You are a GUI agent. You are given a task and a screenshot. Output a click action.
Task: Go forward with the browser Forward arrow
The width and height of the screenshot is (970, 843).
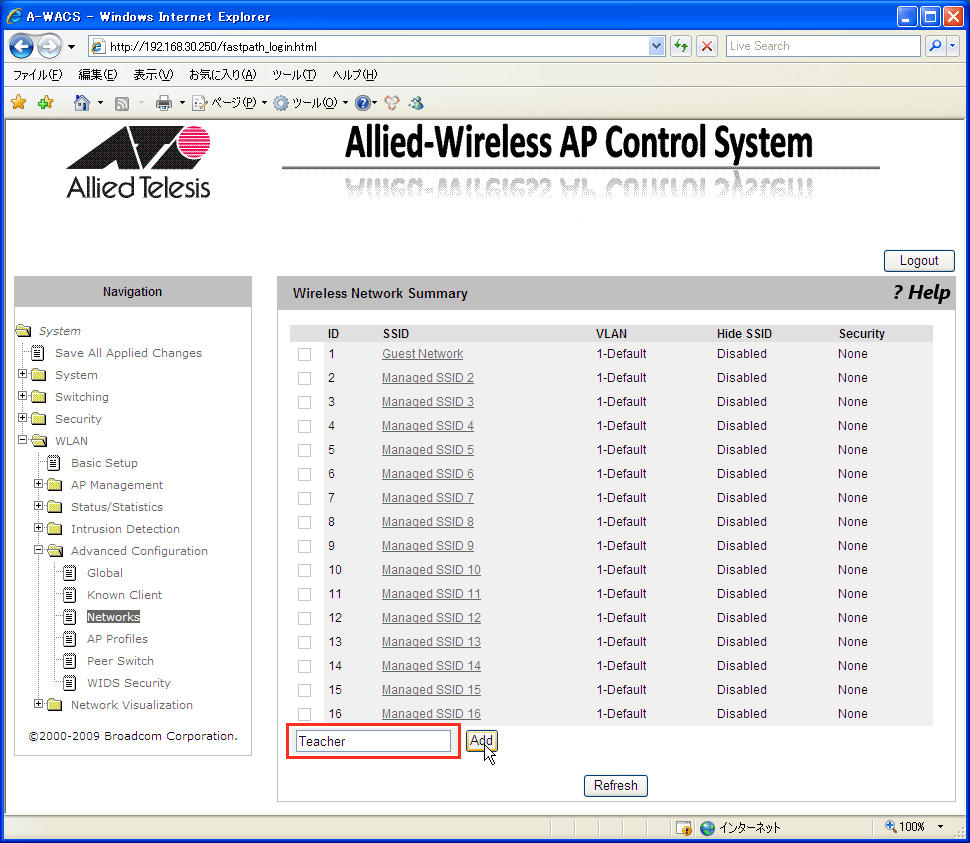tap(49, 46)
